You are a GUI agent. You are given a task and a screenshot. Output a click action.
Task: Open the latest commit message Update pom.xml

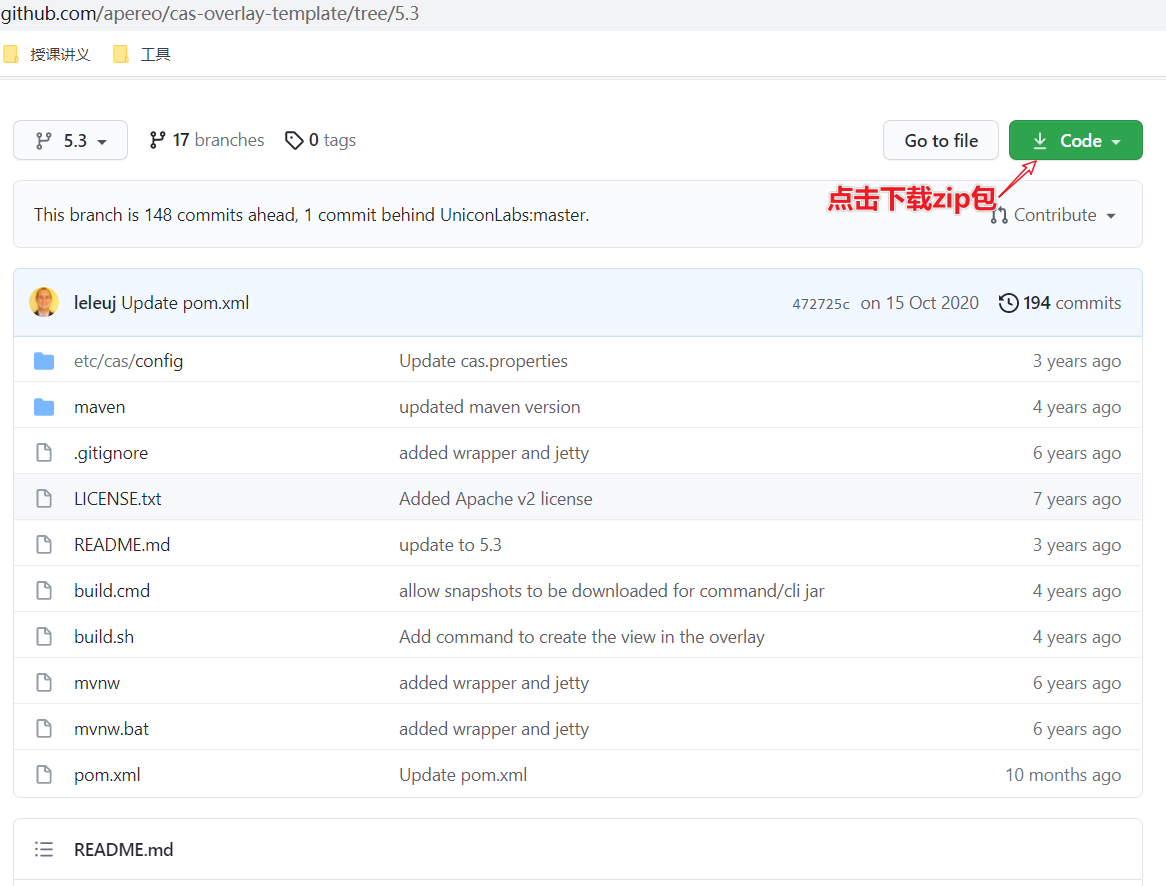pos(185,303)
